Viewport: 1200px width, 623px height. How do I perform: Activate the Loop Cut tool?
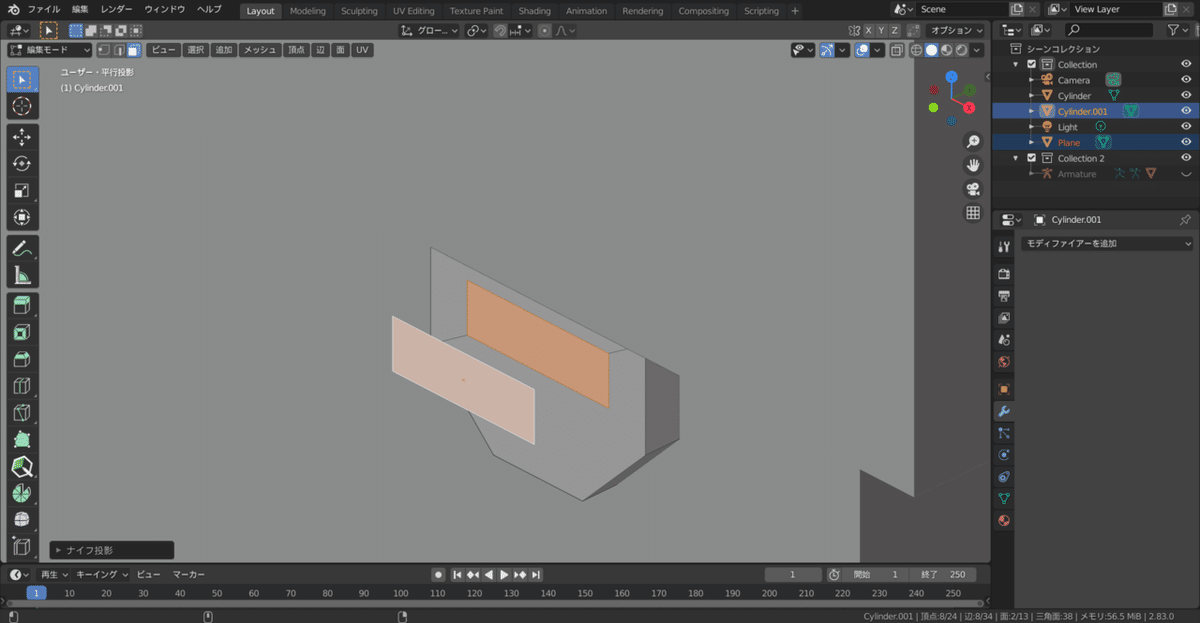click(22, 386)
